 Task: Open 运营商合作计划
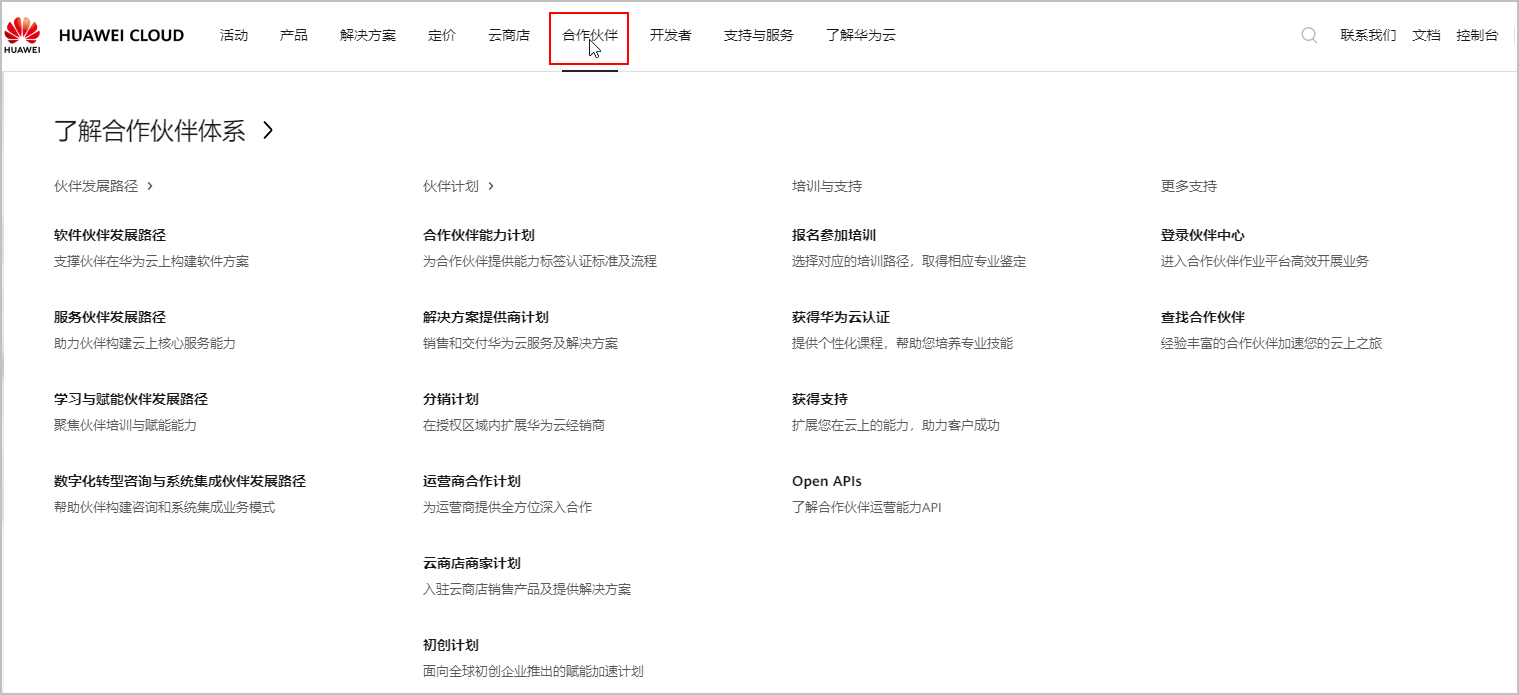[x=472, y=481]
